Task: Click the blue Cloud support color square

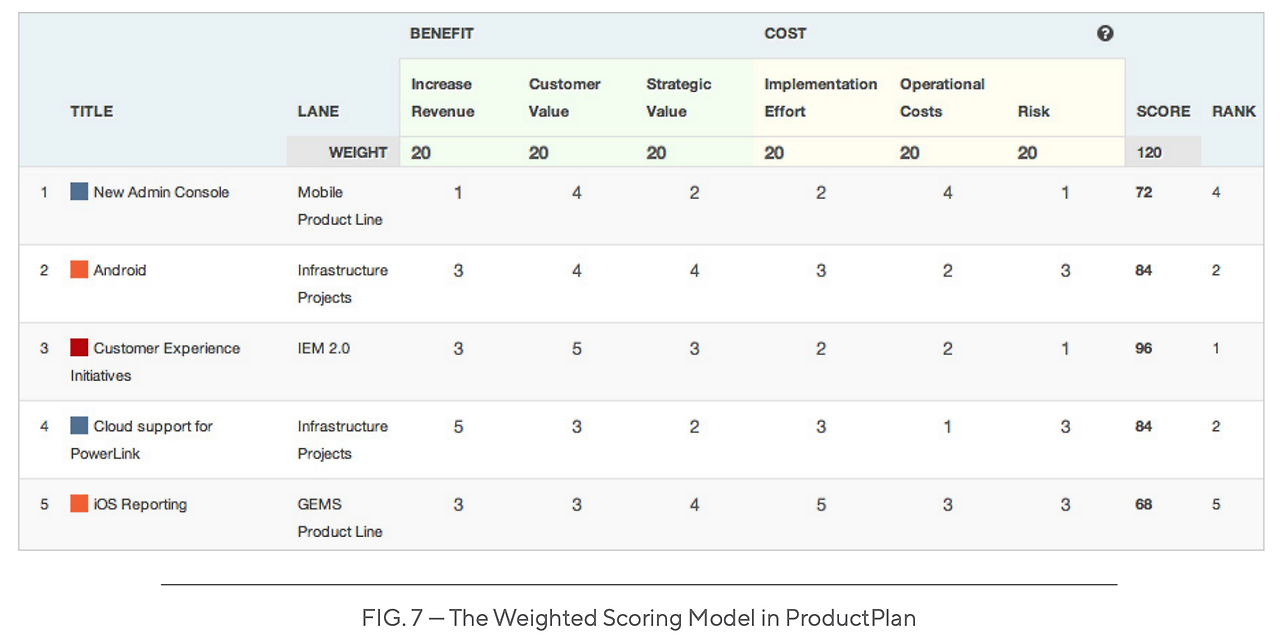Action: [79, 426]
